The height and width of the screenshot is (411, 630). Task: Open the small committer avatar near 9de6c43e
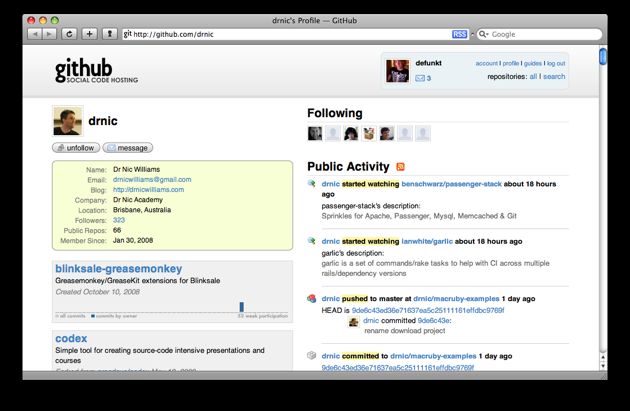click(x=354, y=321)
